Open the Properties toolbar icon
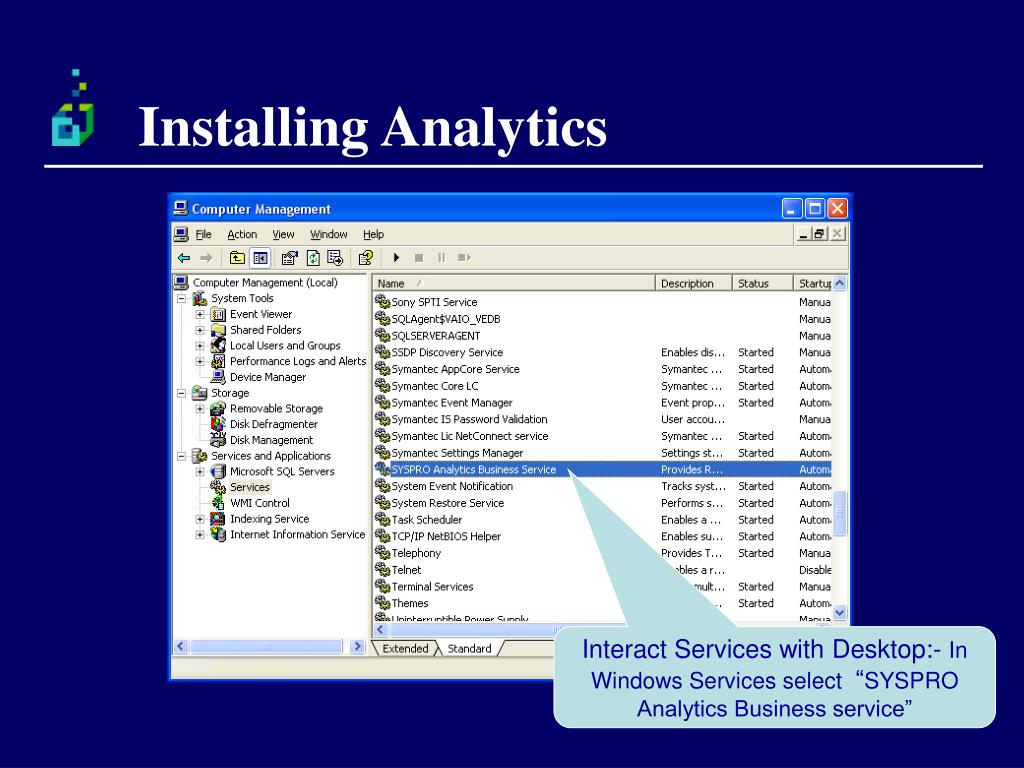 289,258
